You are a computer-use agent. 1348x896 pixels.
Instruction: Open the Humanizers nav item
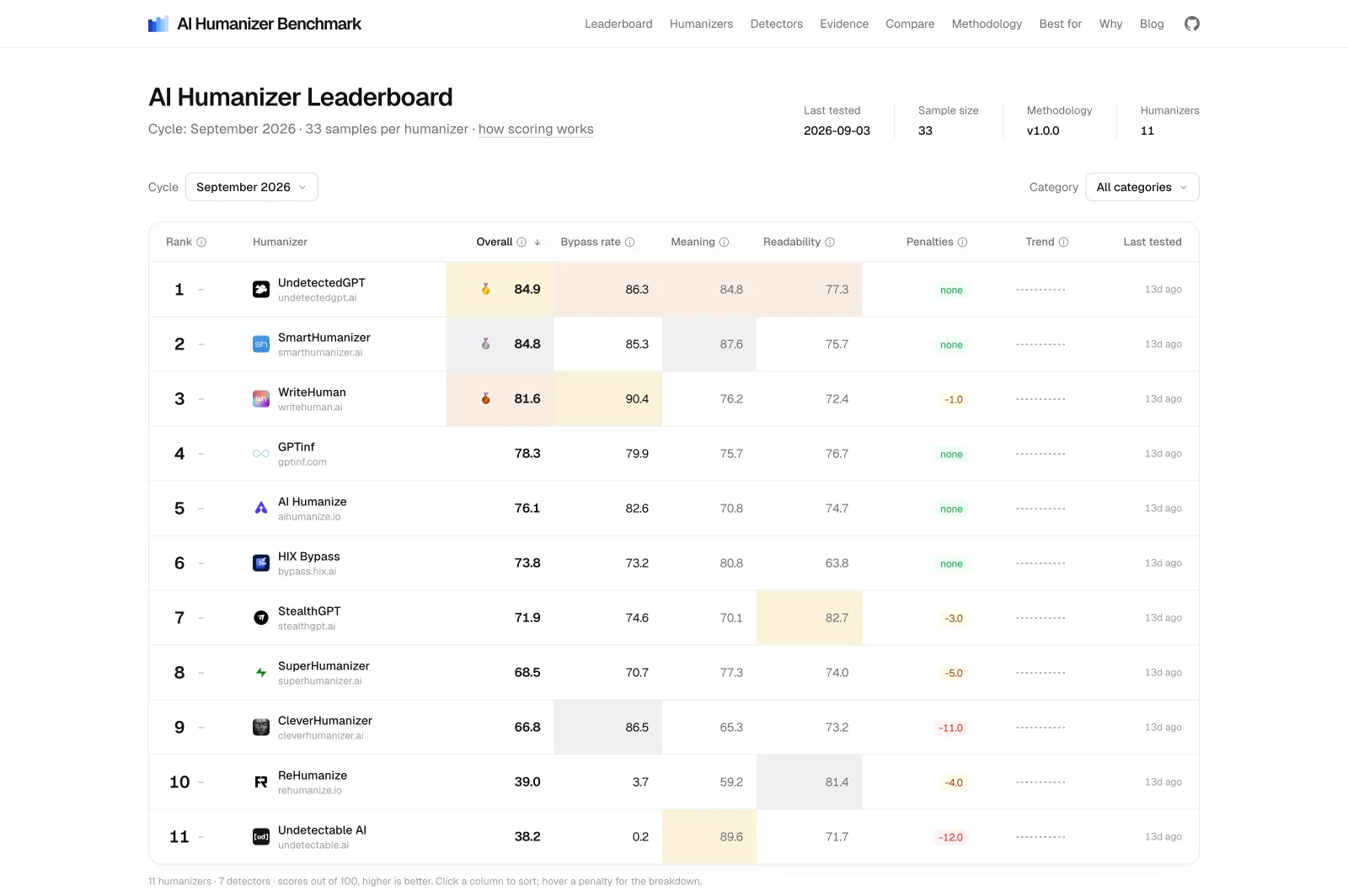pyautogui.click(x=701, y=24)
